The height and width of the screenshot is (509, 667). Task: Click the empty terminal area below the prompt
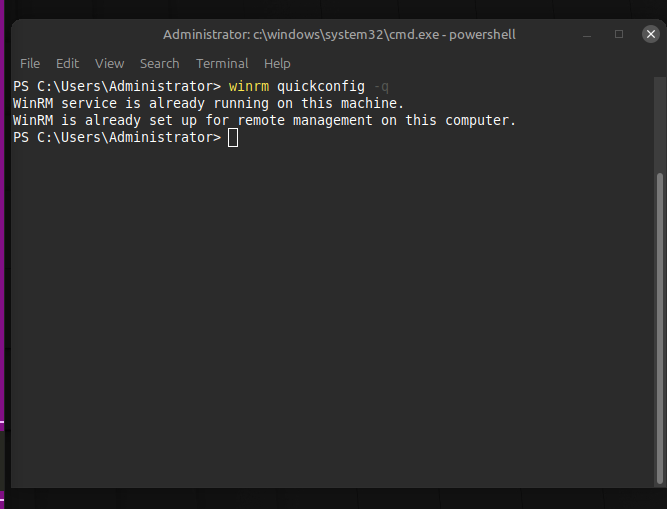point(330,320)
